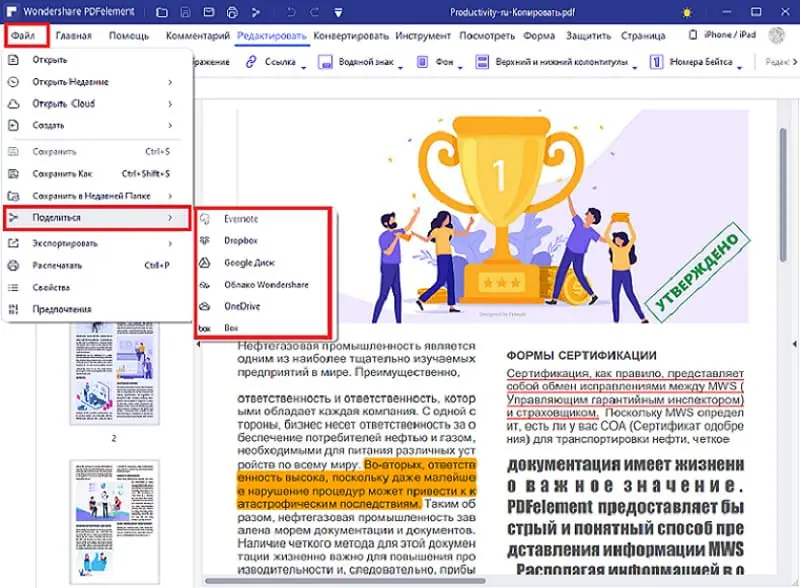Click the ФОРМЫ СЕРТИФИКАЦИИ heading

click(x=581, y=356)
